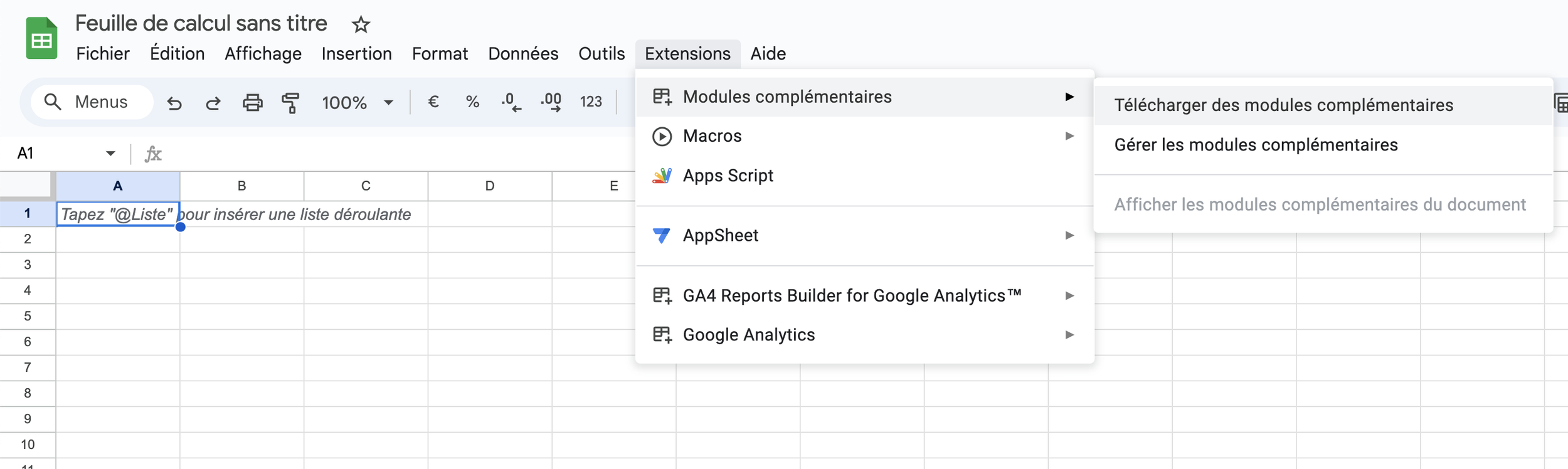Open the Données menu
The image size is (1568, 469).
coord(523,54)
